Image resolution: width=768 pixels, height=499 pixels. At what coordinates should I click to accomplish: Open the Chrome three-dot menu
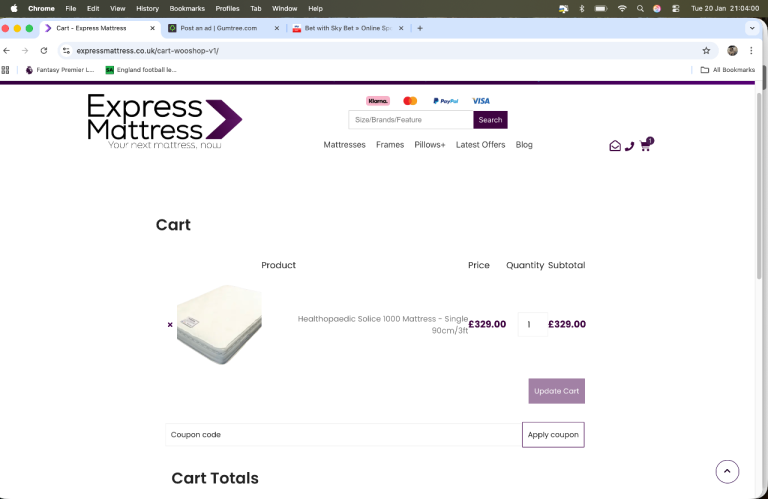click(751, 50)
